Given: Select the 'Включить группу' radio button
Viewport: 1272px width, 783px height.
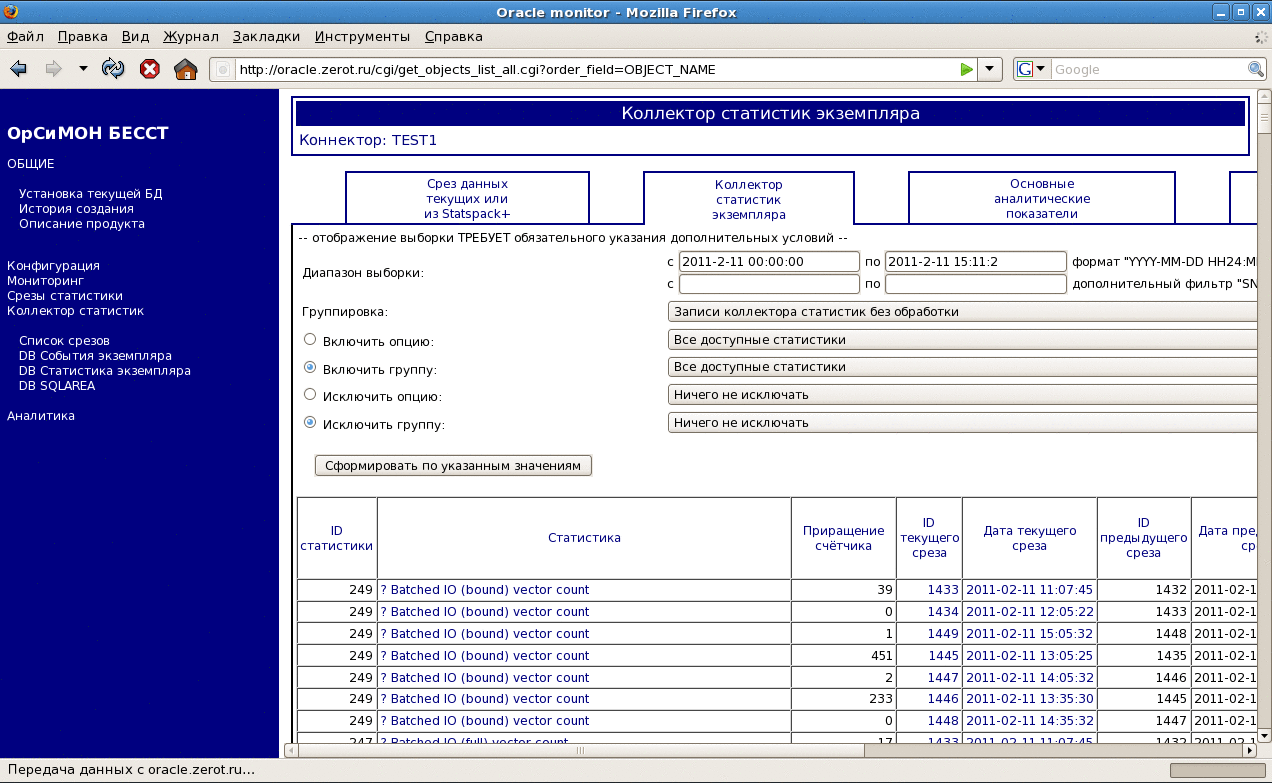Looking at the screenshot, I should (310, 368).
